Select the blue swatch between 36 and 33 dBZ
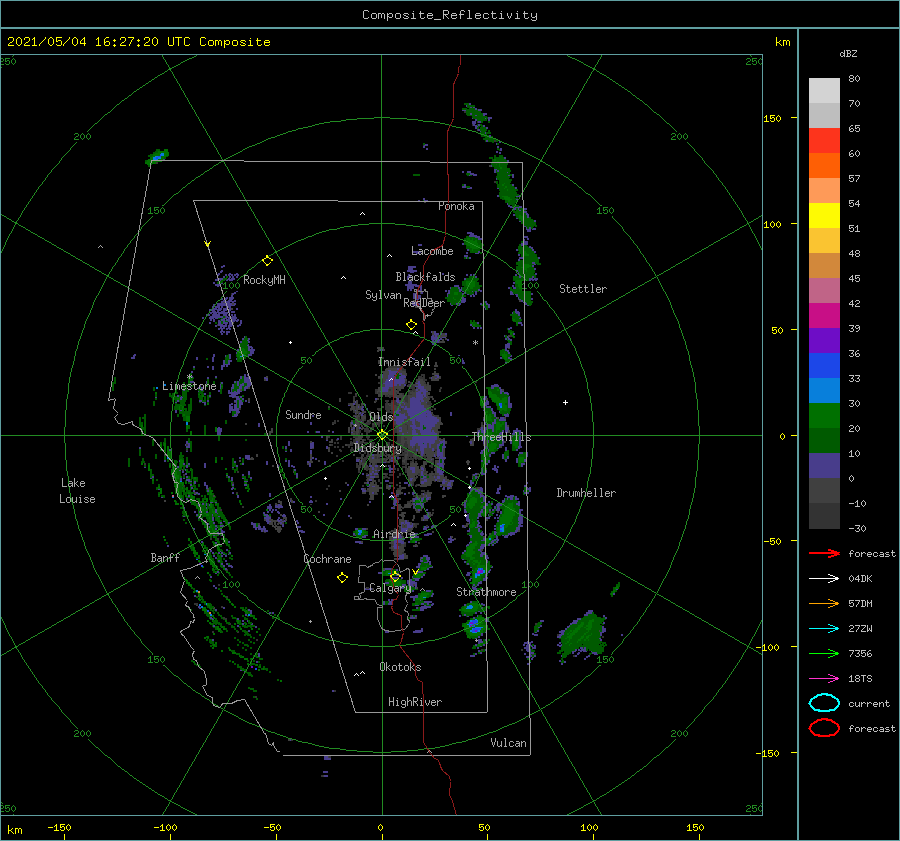This screenshot has width=900, height=841. tap(824, 366)
